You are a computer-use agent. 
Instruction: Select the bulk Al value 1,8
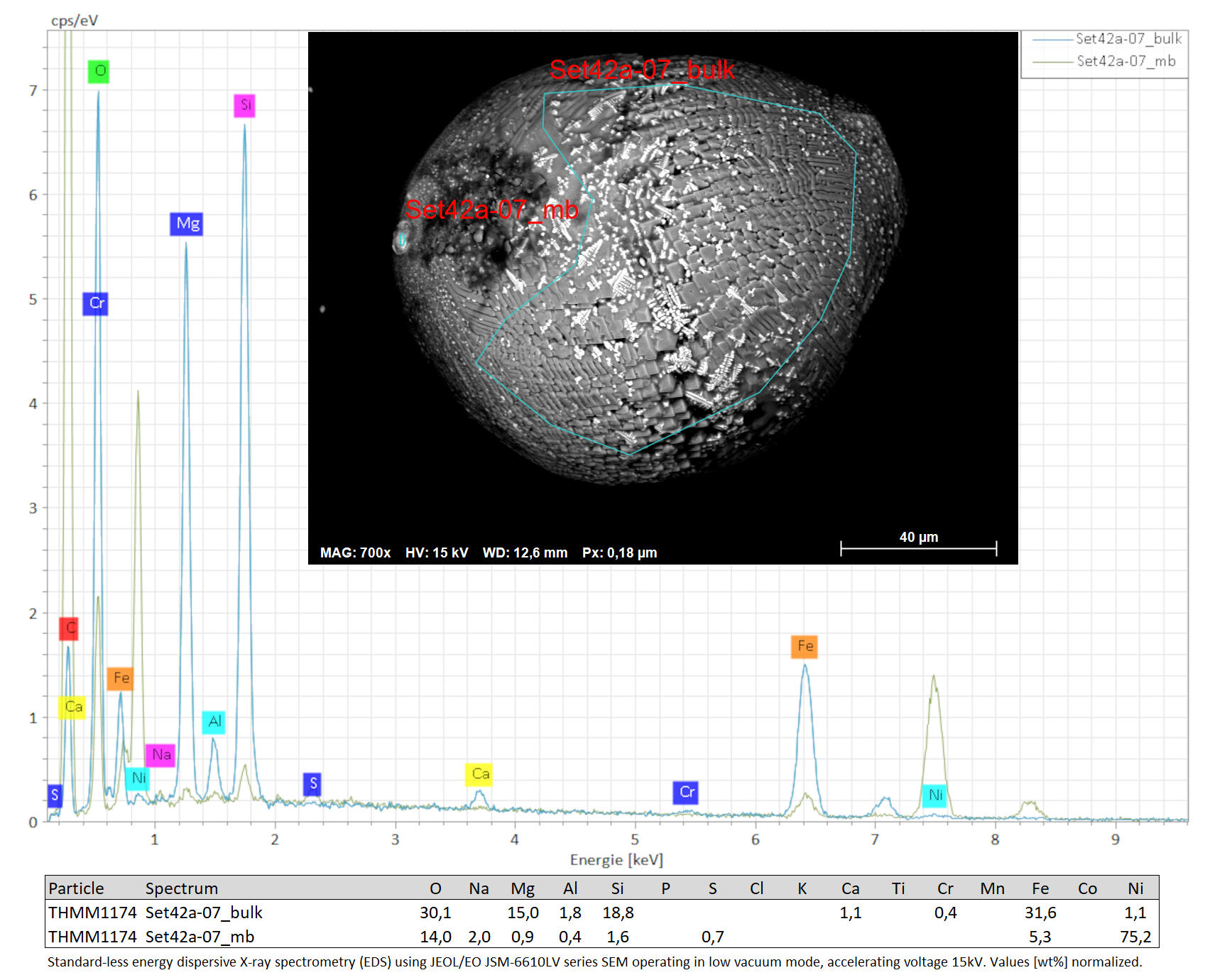click(570, 913)
